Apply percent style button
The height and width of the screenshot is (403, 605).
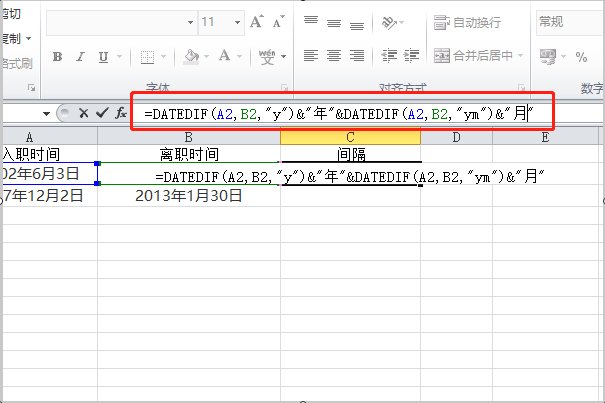(x=581, y=57)
